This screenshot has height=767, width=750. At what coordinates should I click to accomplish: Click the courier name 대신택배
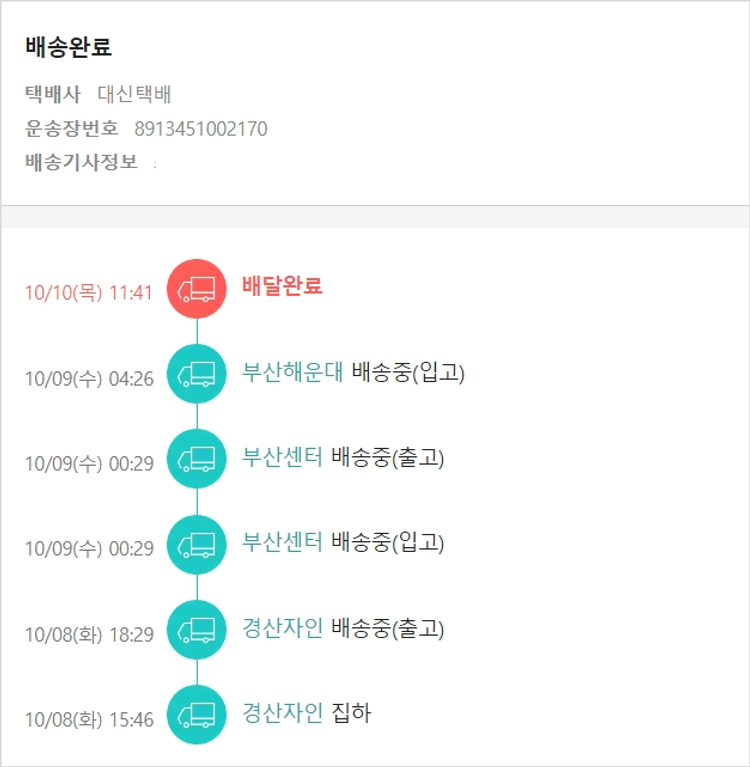135,95
